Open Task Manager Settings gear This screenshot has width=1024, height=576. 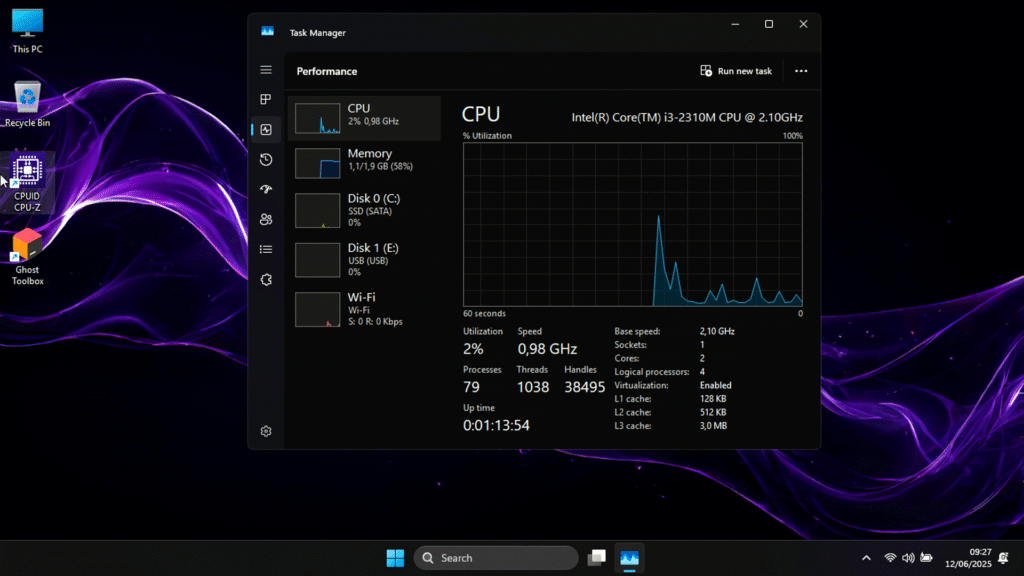click(266, 431)
